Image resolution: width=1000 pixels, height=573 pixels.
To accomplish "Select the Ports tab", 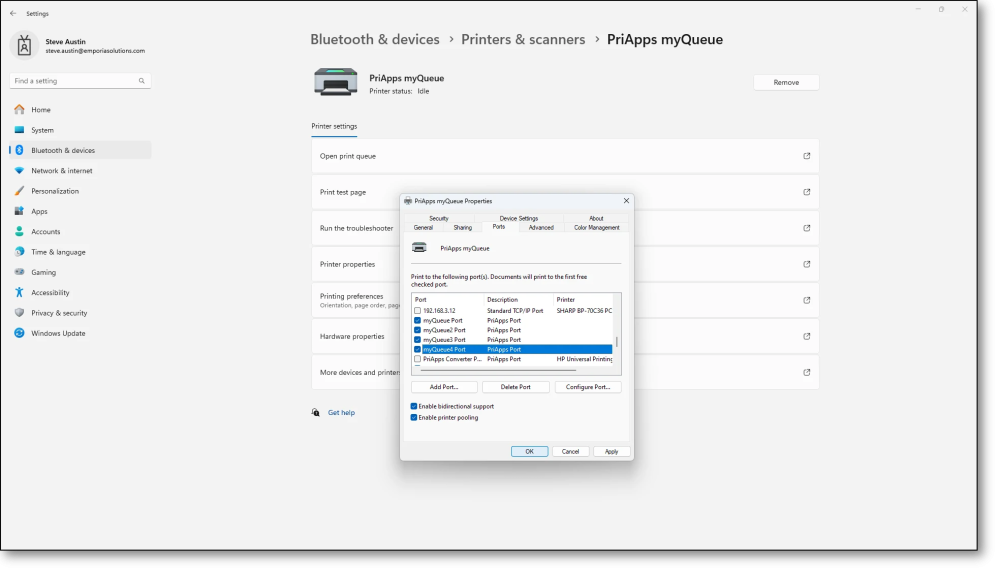I will click(x=499, y=227).
